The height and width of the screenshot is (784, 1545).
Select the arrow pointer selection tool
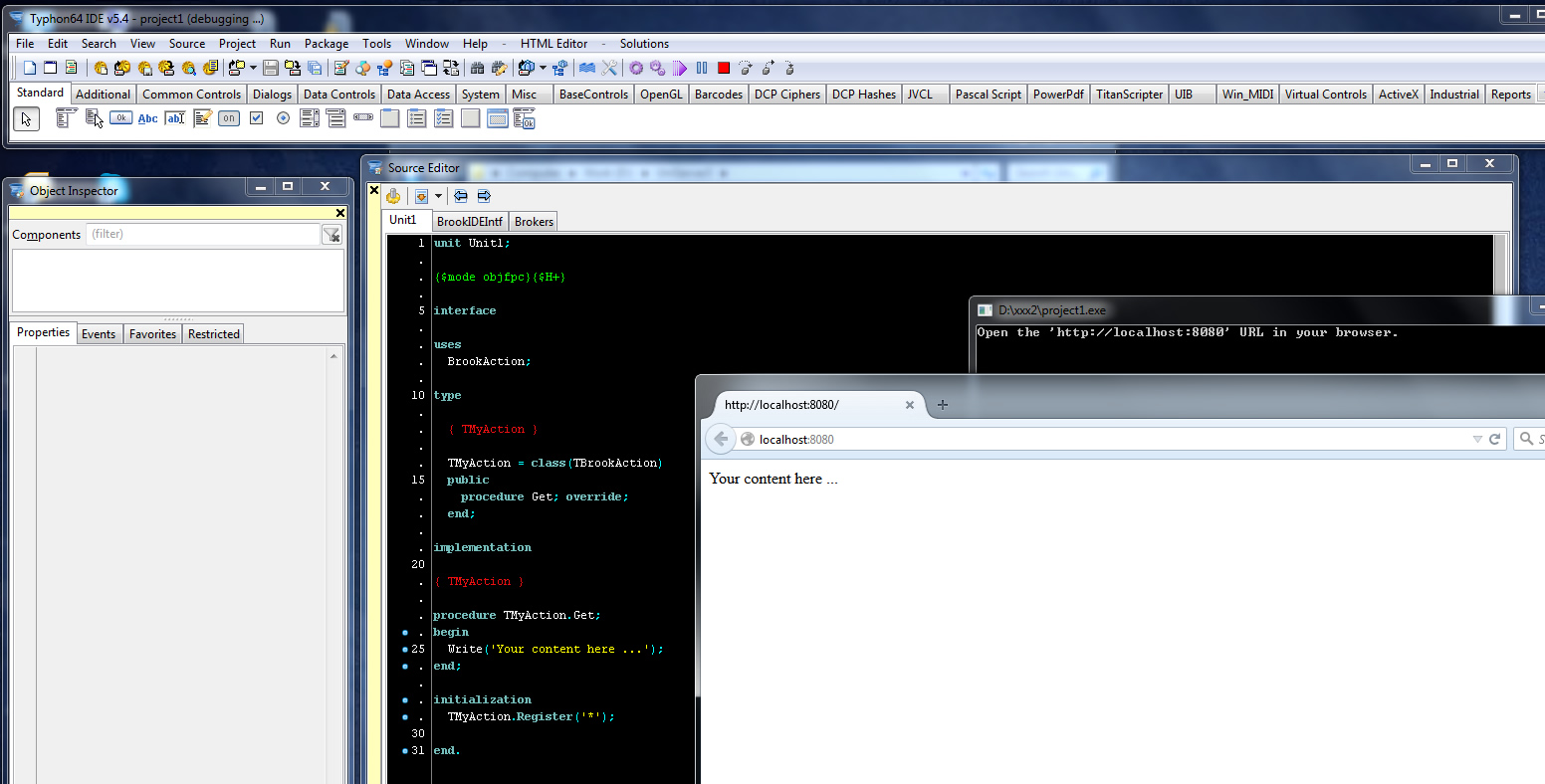point(26,119)
